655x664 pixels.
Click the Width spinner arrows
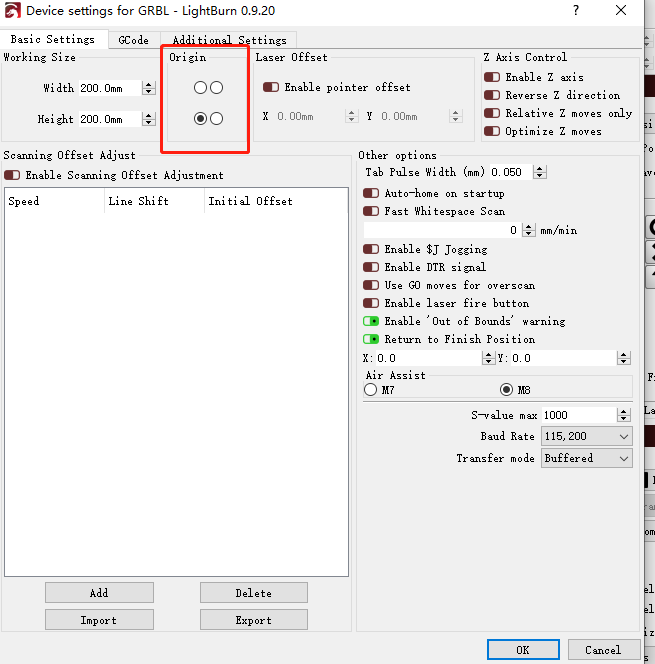tap(149, 88)
